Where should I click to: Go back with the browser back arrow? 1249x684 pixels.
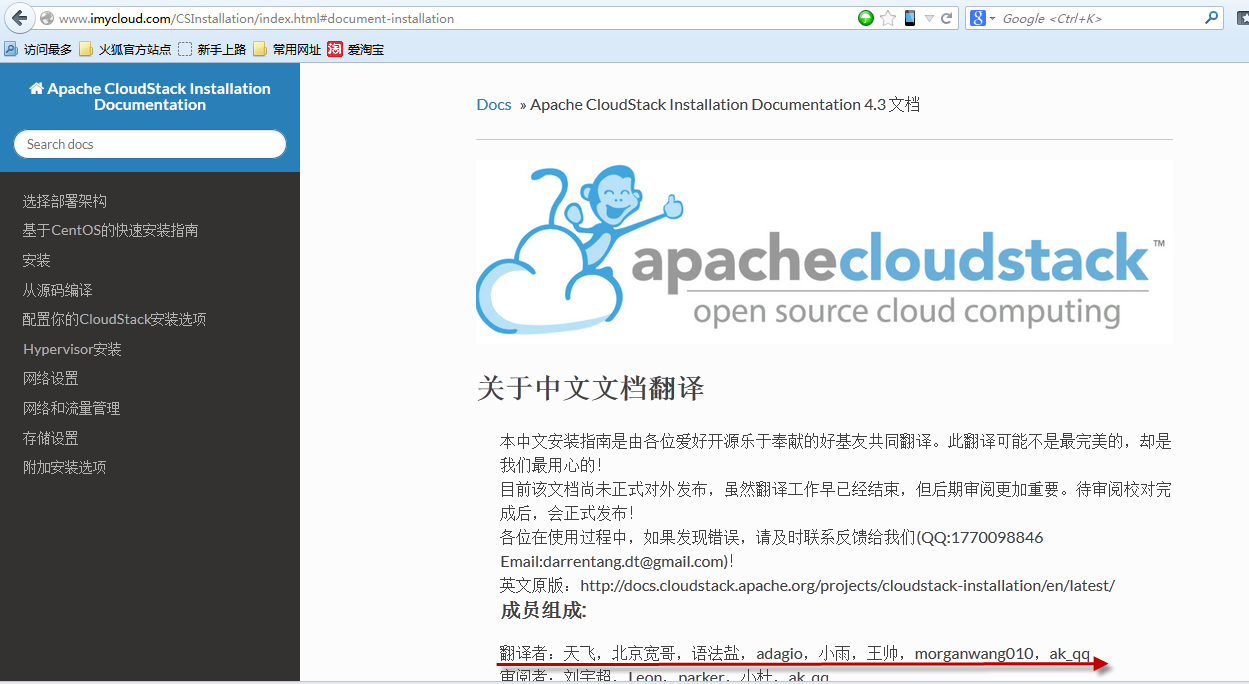pyautogui.click(x=19, y=18)
